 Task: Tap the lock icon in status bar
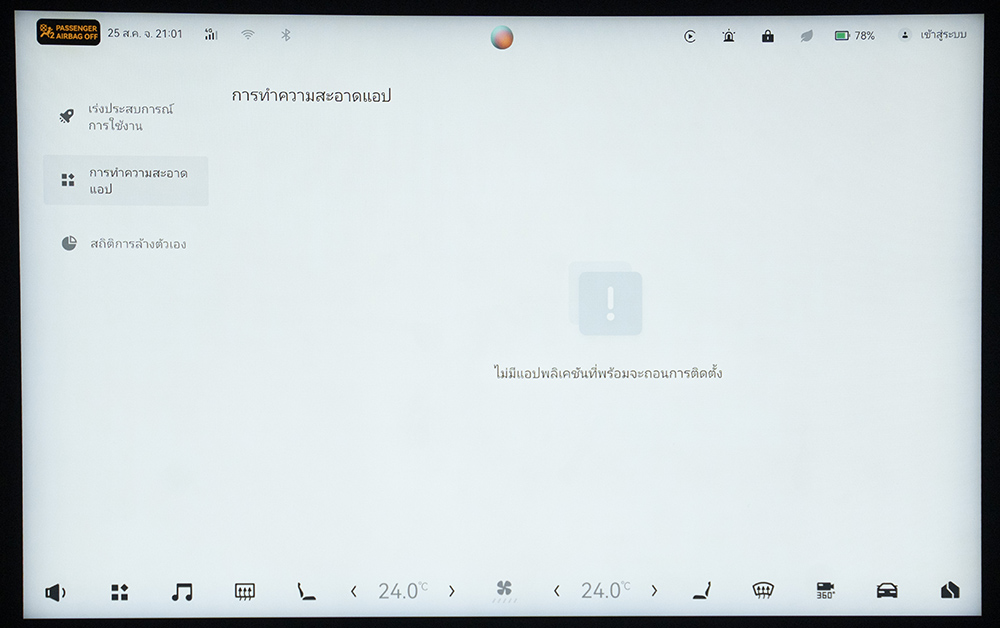[767, 36]
